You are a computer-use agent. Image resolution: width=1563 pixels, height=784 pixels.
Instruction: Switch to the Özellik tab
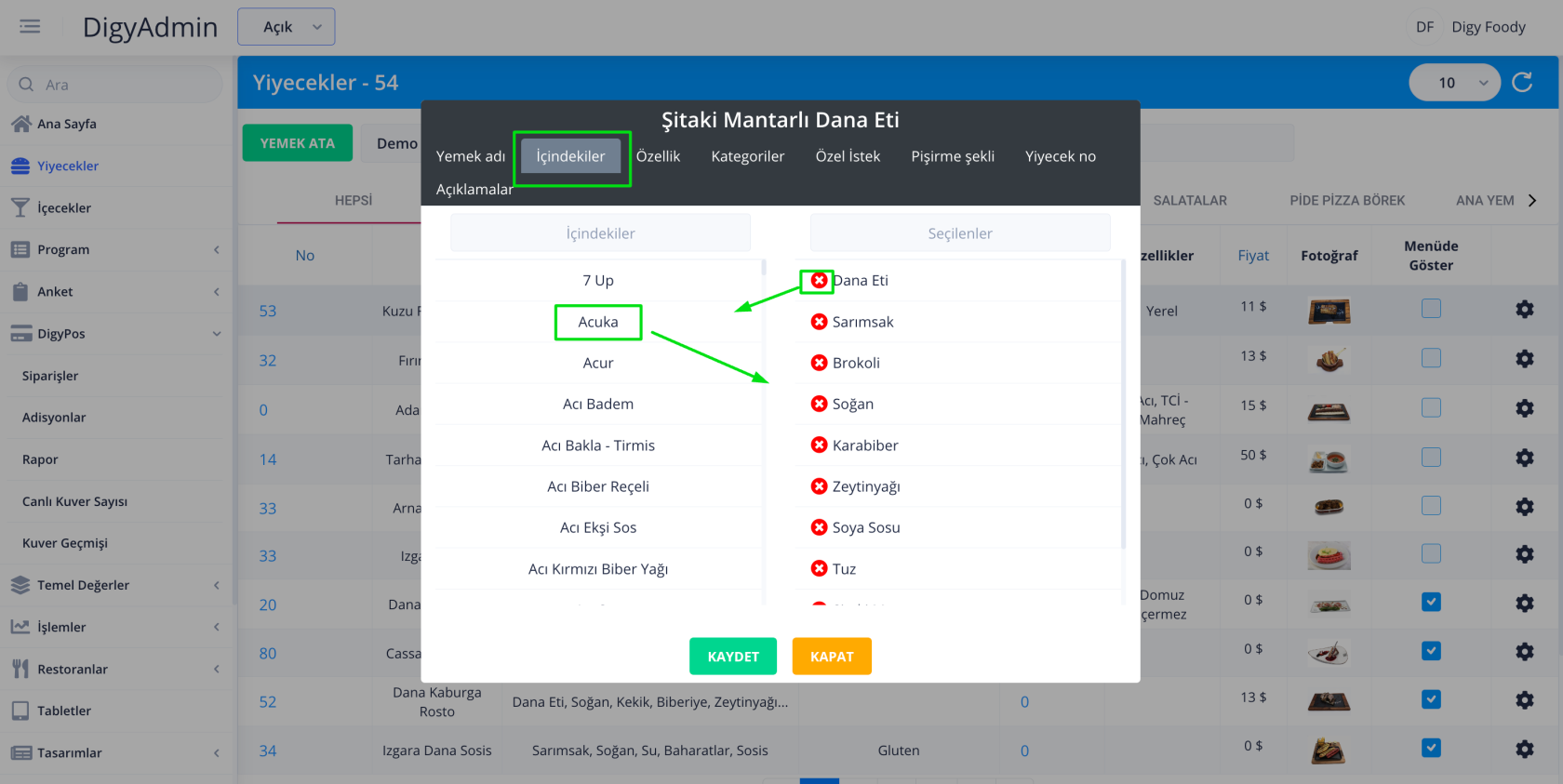658,156
